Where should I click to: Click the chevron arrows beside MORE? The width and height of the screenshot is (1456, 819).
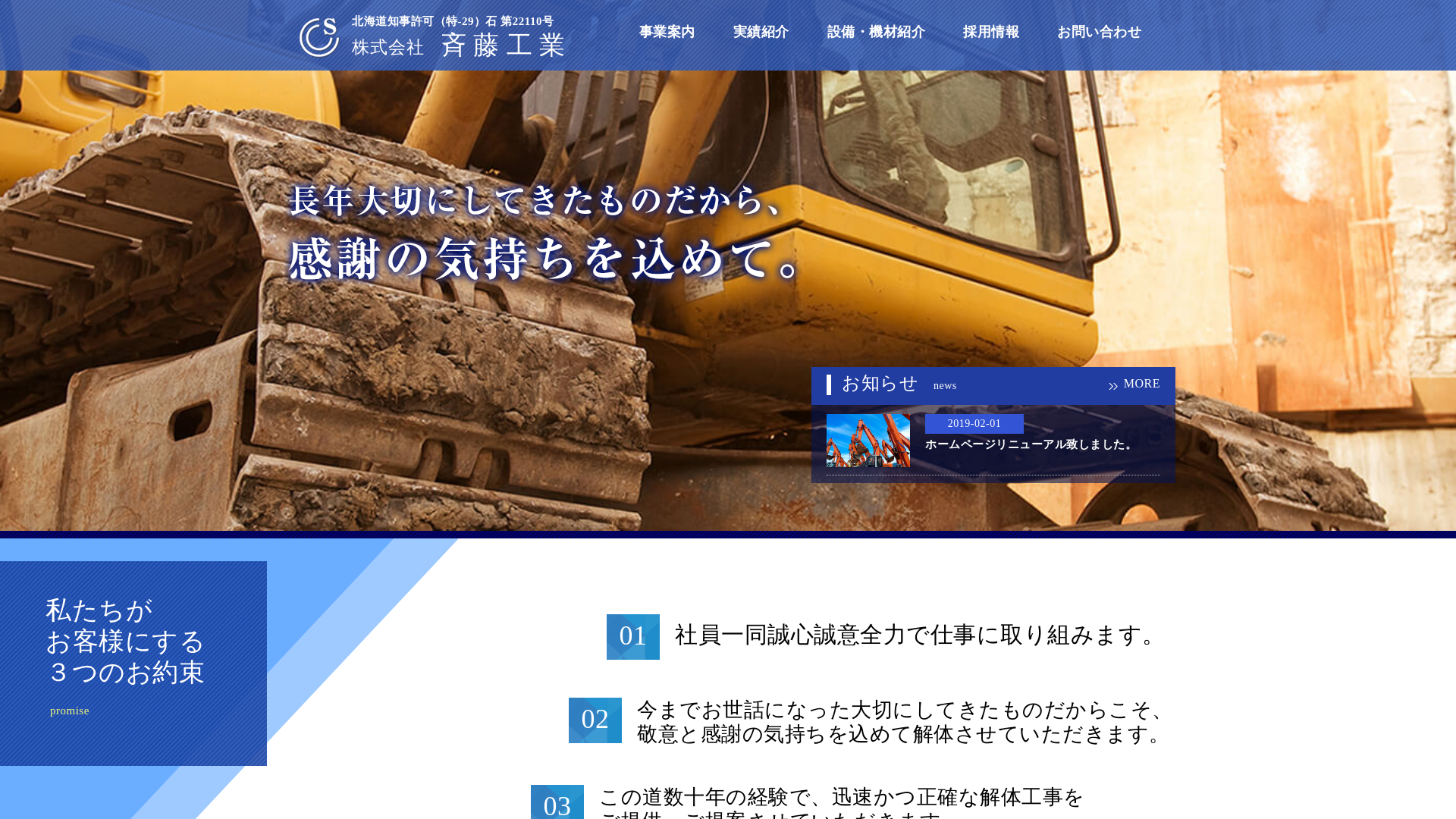coord(1112,384)
